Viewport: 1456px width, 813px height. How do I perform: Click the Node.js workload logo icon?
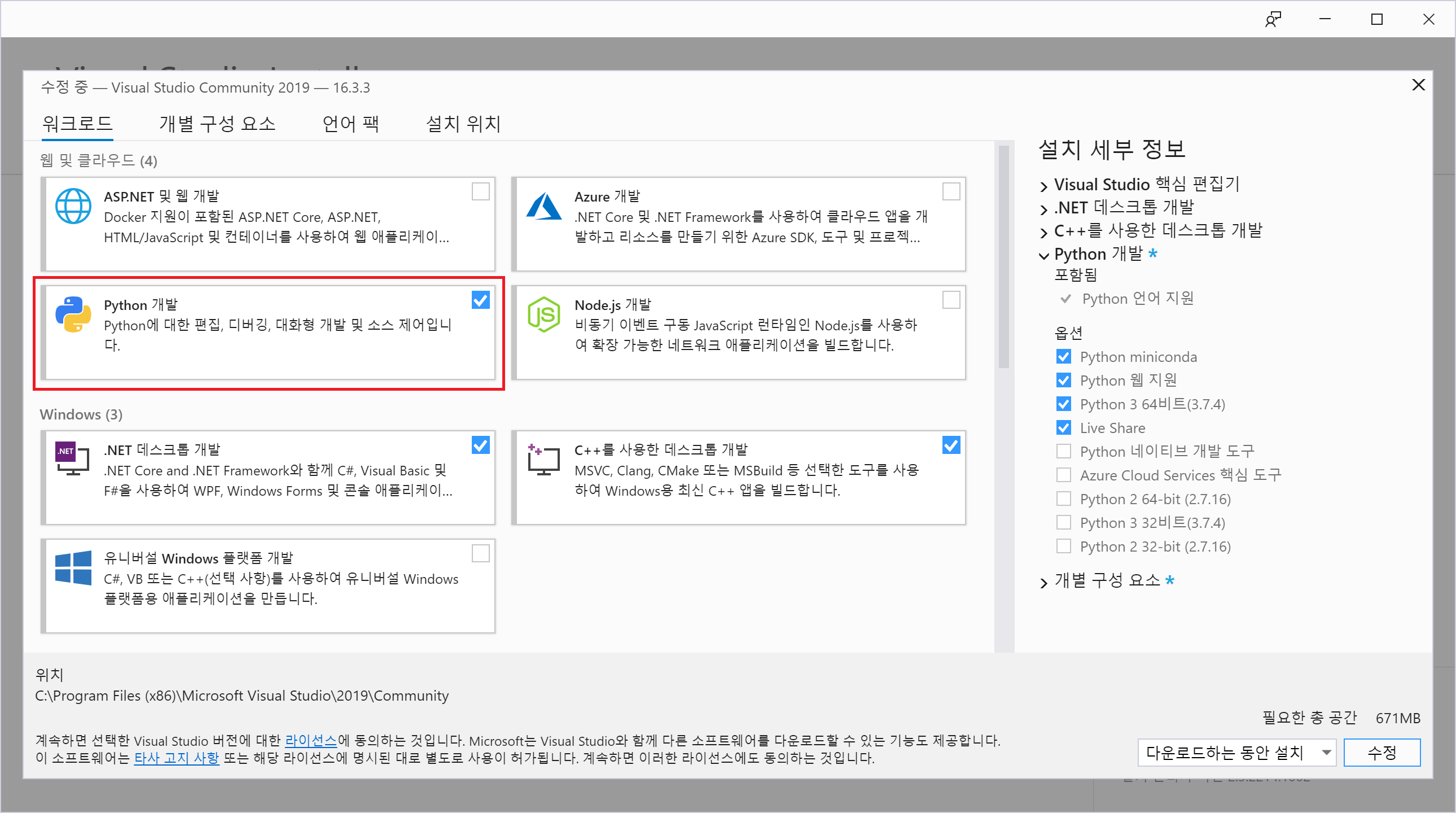pyautogui.click(x=543, y=314)
